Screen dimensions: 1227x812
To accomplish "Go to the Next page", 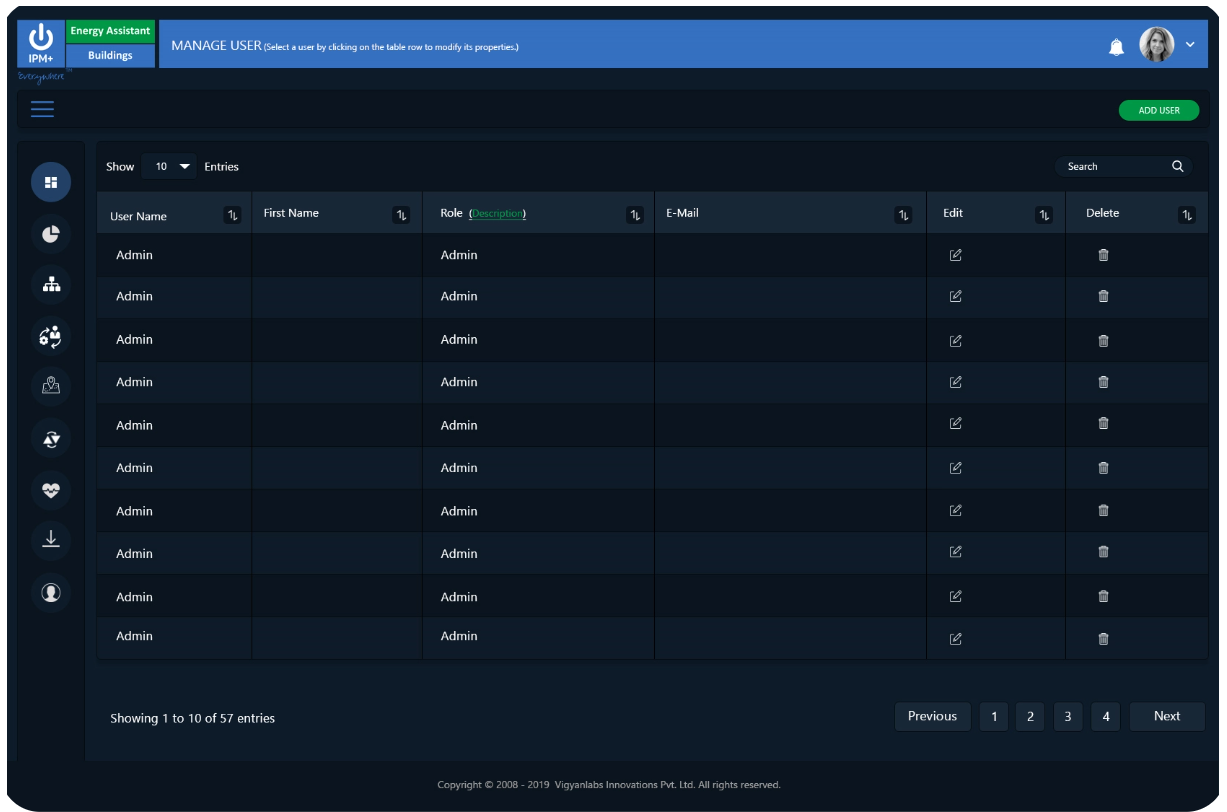I will tap(1167, 716).
